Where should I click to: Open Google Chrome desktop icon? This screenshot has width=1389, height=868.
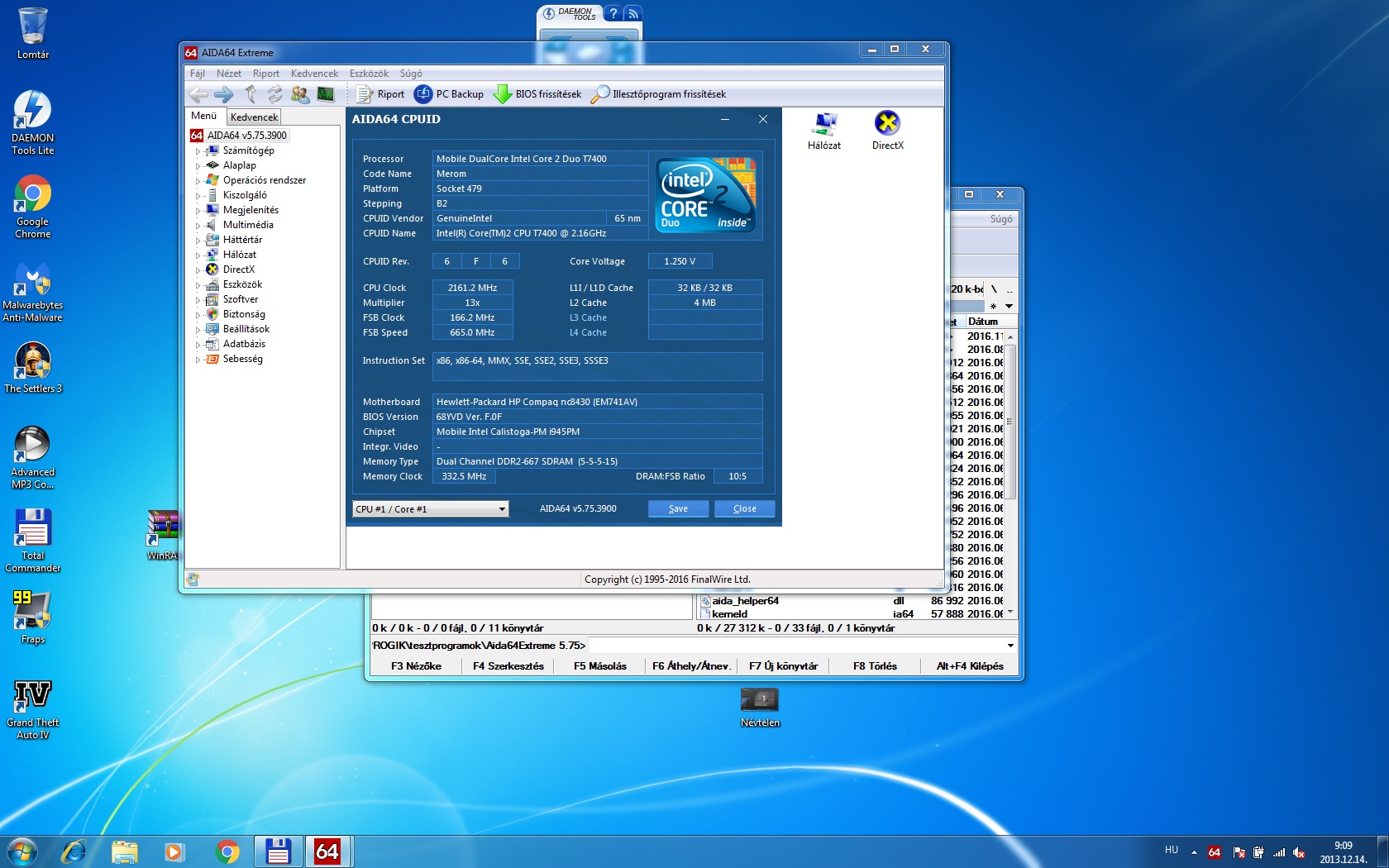(x=33, y=207)
